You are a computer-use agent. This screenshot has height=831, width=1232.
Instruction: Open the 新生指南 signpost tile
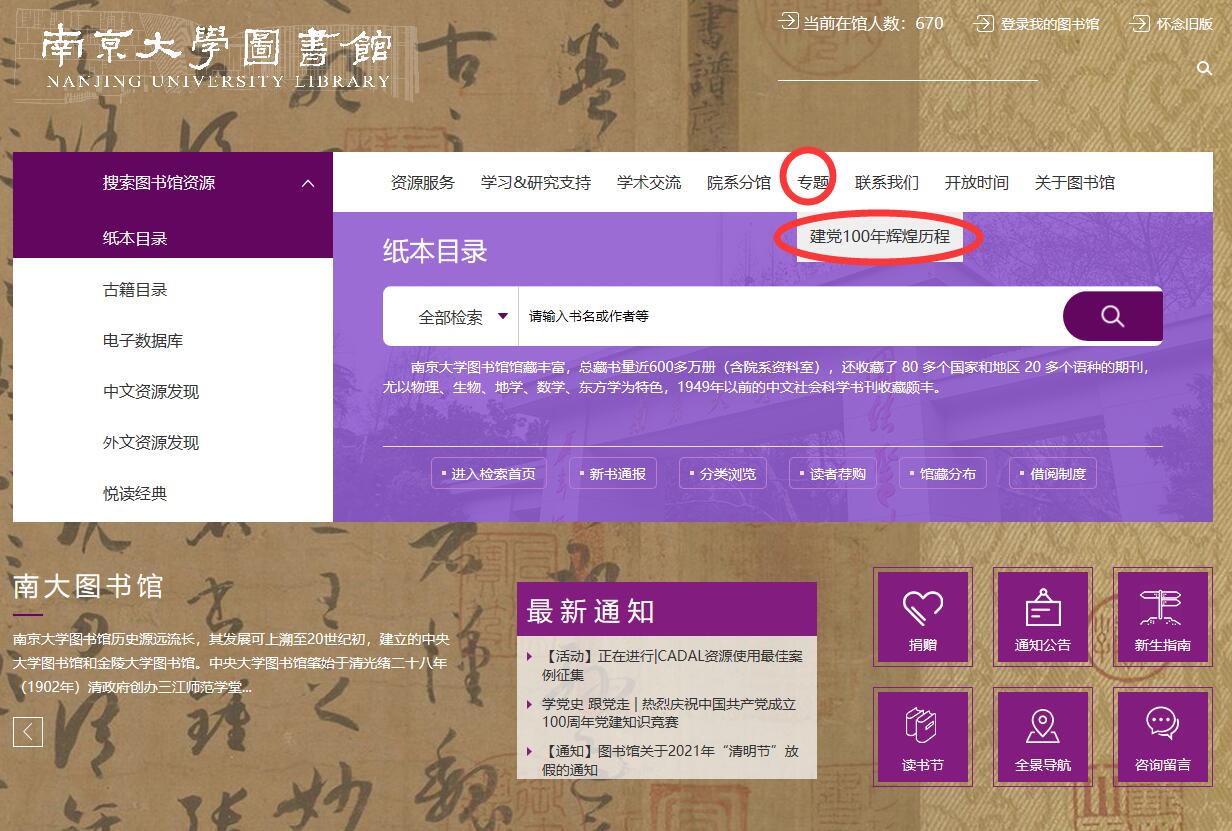(x=1163, y=617)
